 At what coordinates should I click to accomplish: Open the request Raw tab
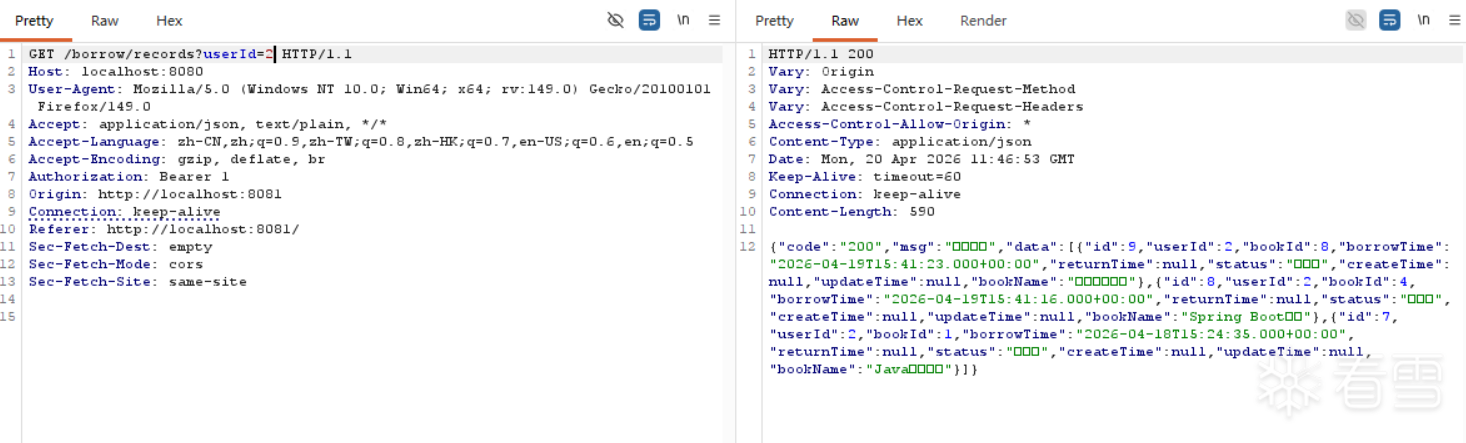pos(104,20)
